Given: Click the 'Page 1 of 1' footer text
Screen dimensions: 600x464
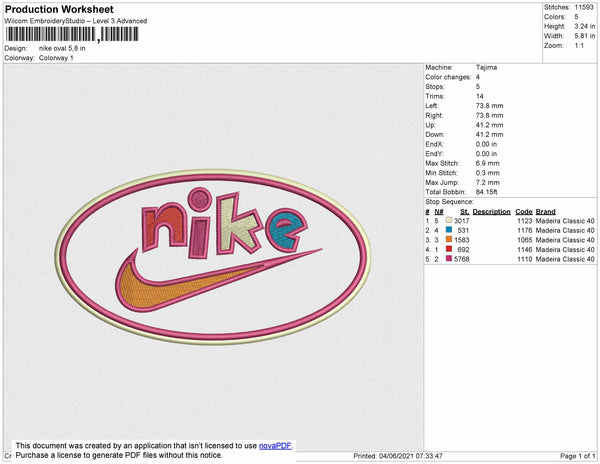Looking at the screenshot, I should point(578,456).
